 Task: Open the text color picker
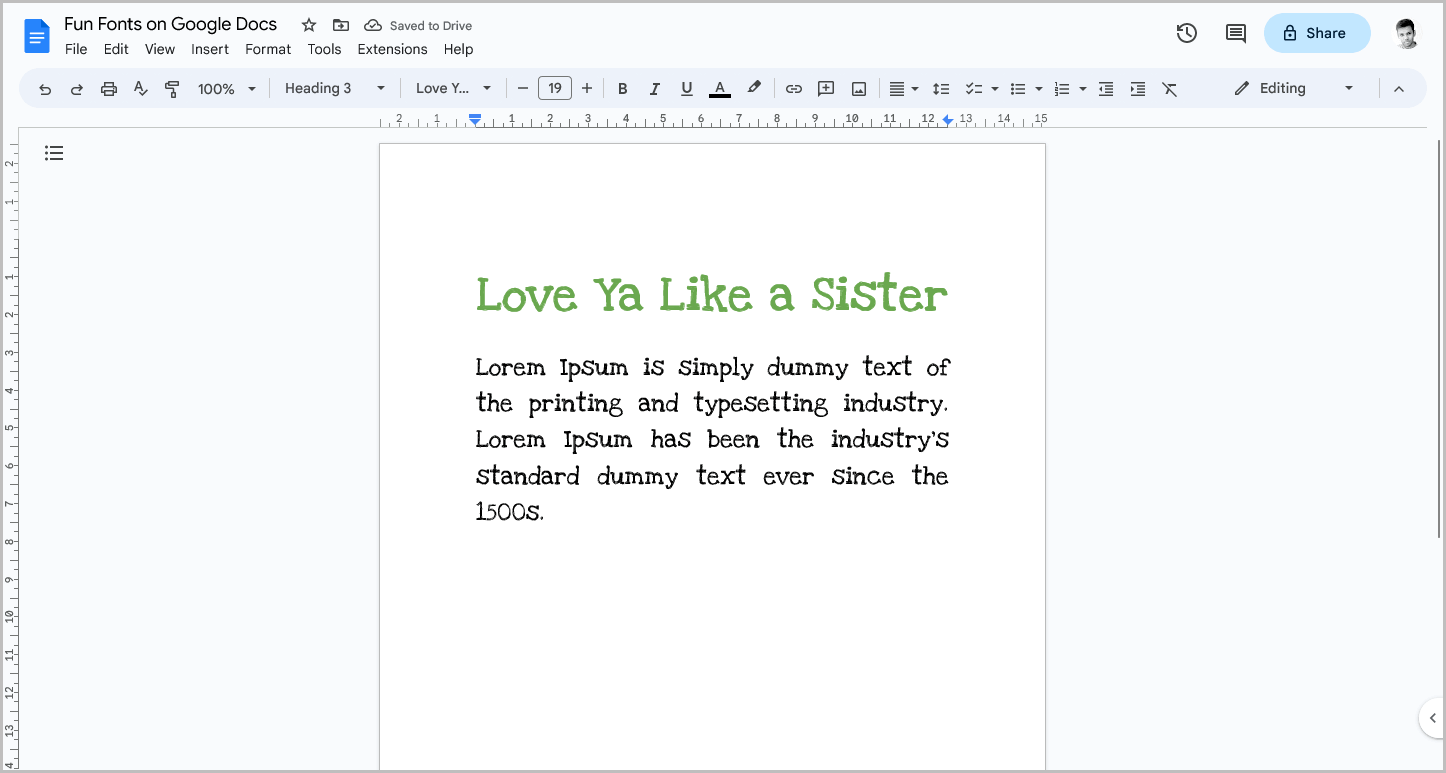tap(719, 88)
